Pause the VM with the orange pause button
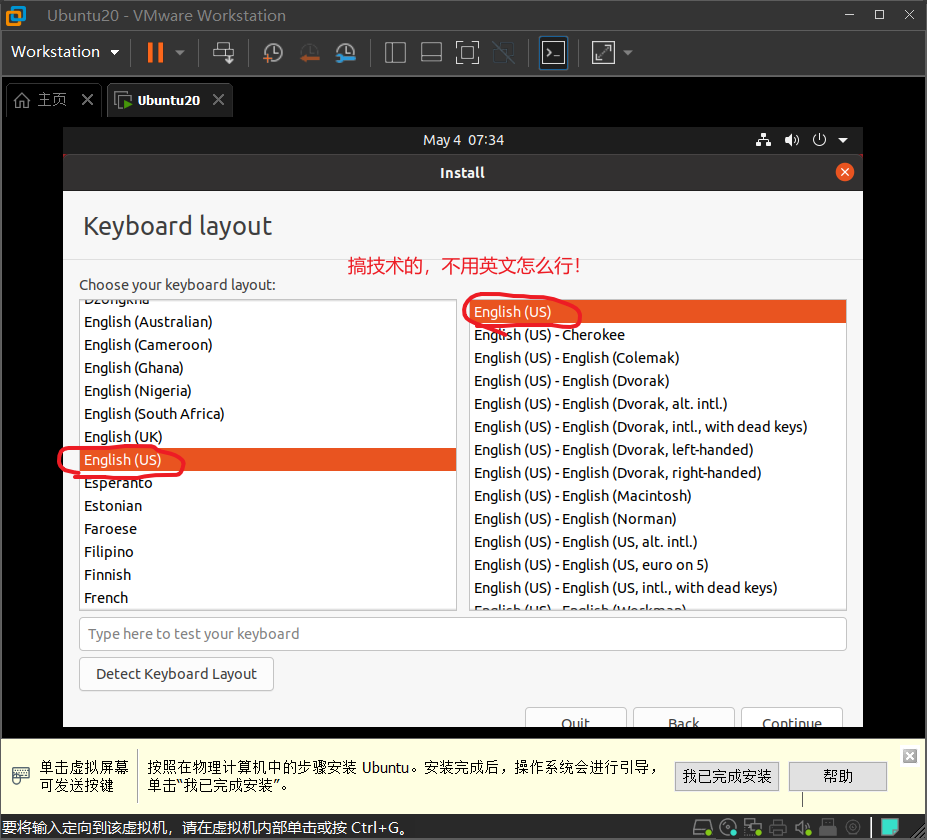 point(155,52)
